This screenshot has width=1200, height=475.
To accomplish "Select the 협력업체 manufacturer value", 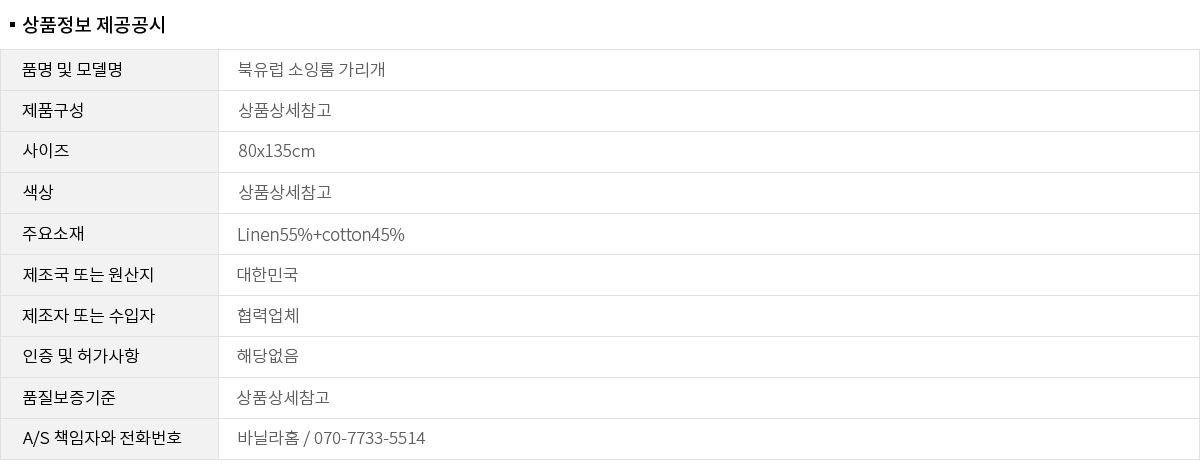I will 268,316.
